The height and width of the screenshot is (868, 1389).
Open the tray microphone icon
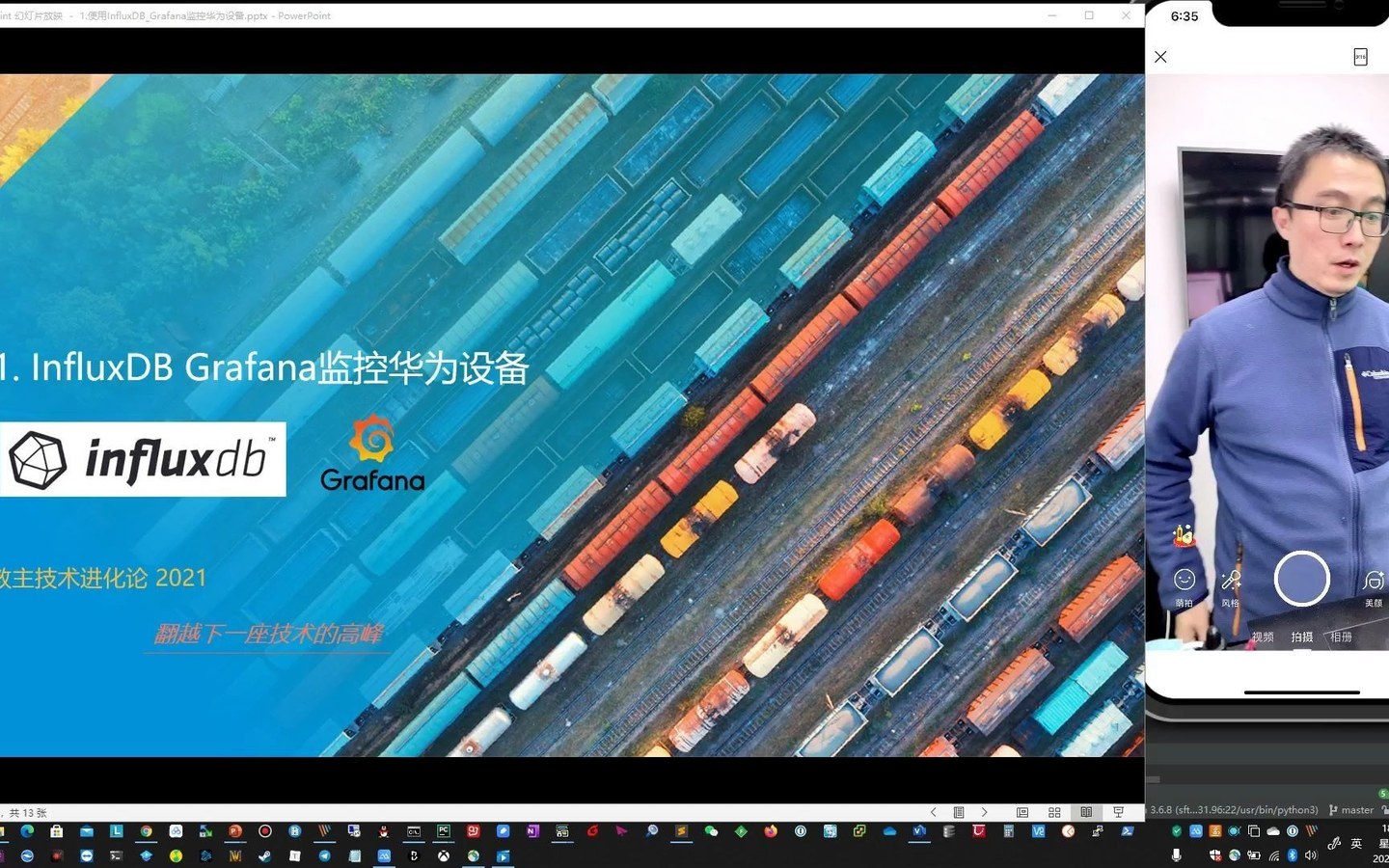[x=1176, y=854]
